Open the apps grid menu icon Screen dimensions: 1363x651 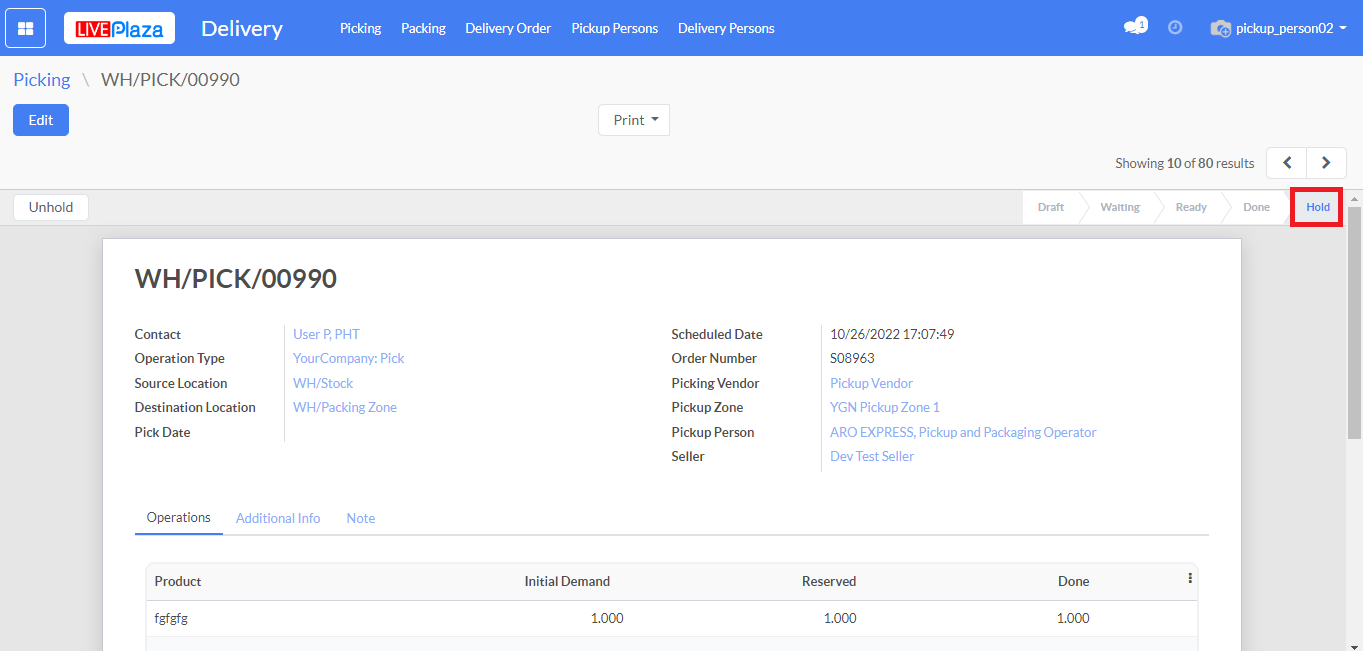[x=26, y=28]
